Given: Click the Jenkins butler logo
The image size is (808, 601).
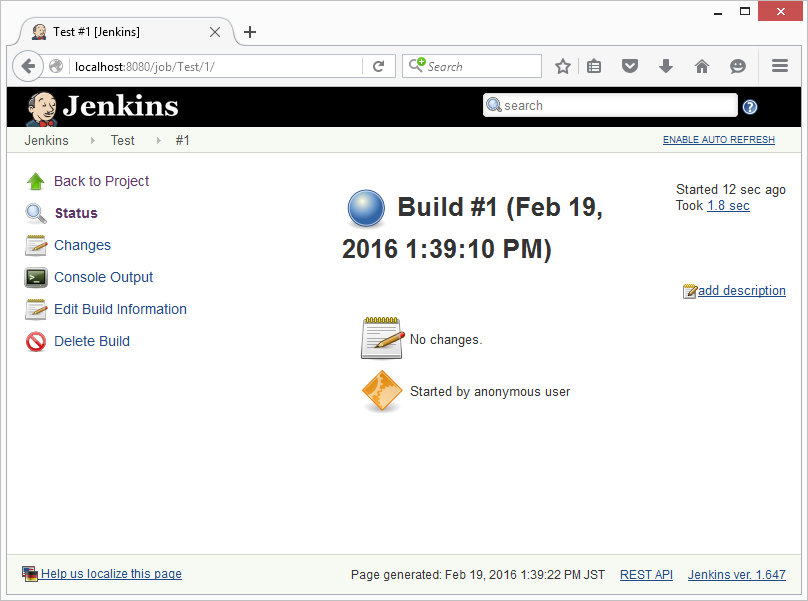Looking at the screenshot, I should (x=42, y=108).
